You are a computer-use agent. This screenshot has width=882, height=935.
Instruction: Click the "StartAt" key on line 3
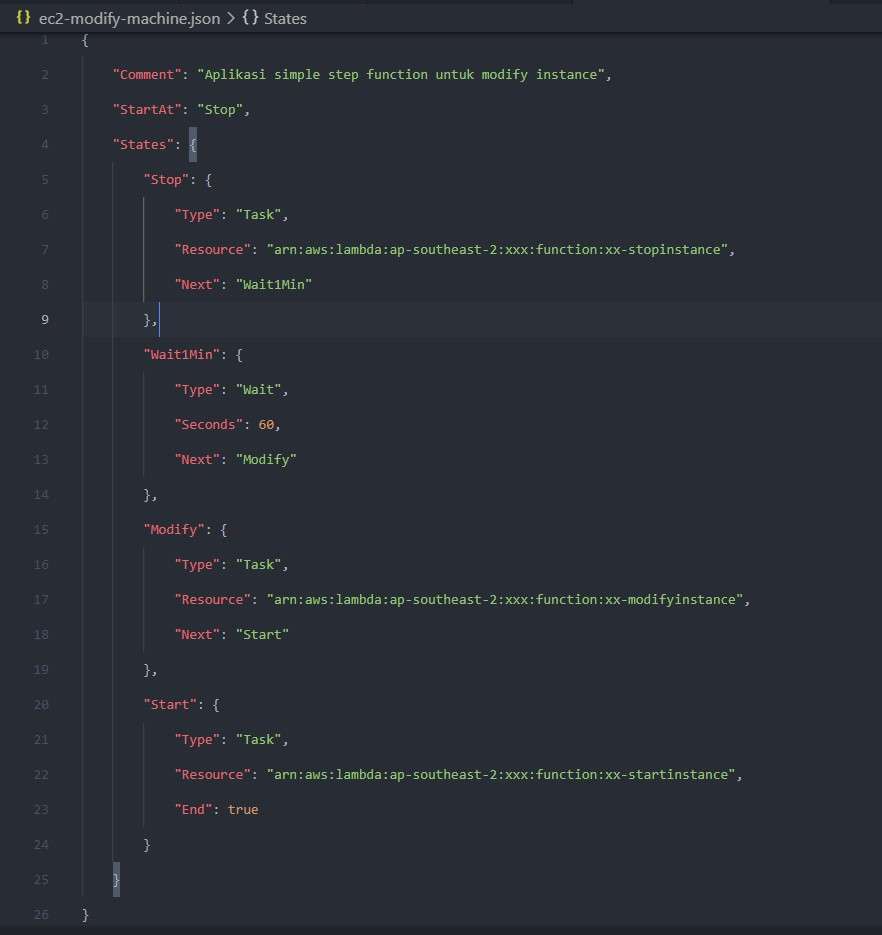pos(144,109)
